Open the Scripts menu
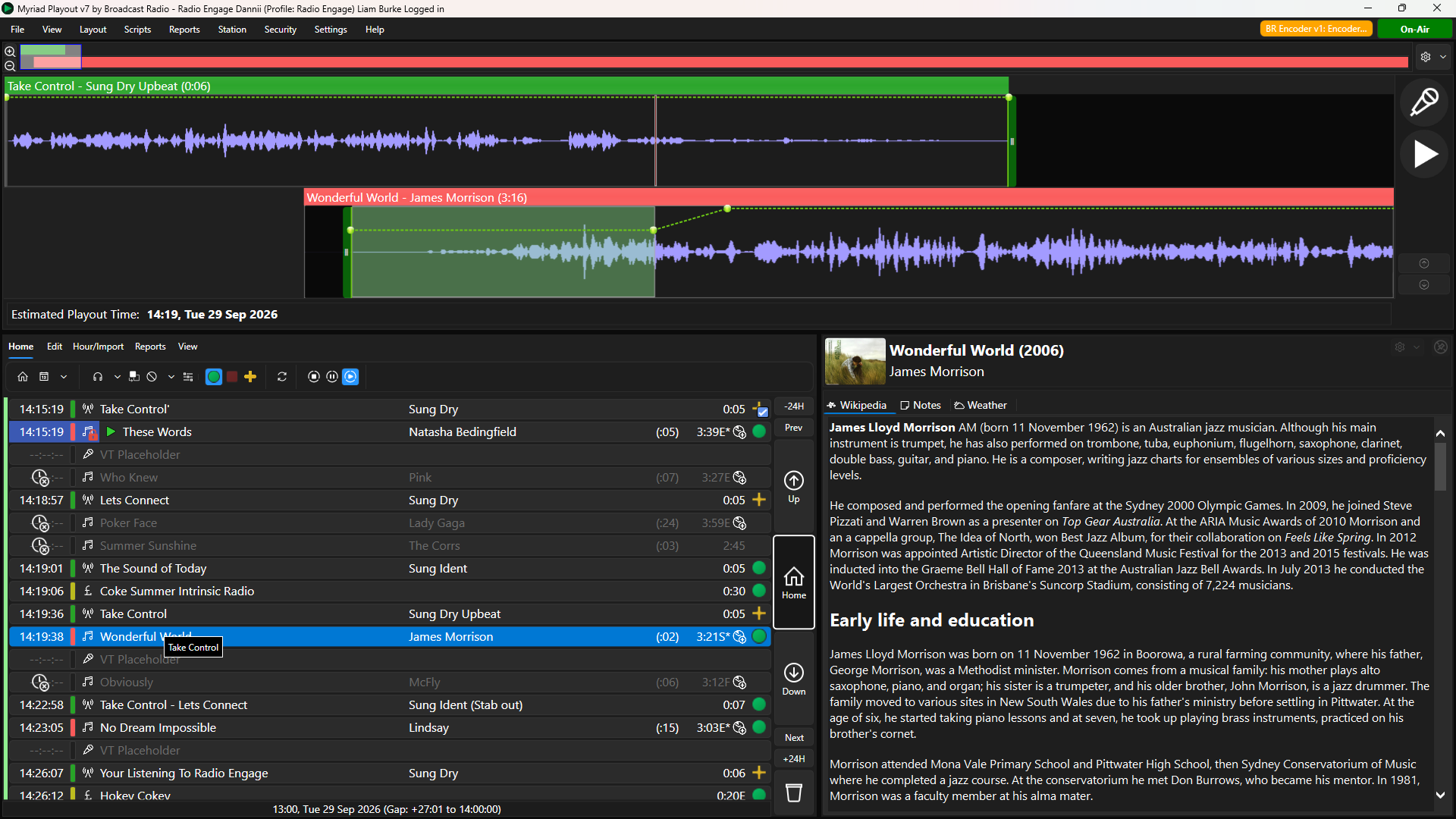Image resolution: width=1456 pixels, height=819 pixels. 137,30
